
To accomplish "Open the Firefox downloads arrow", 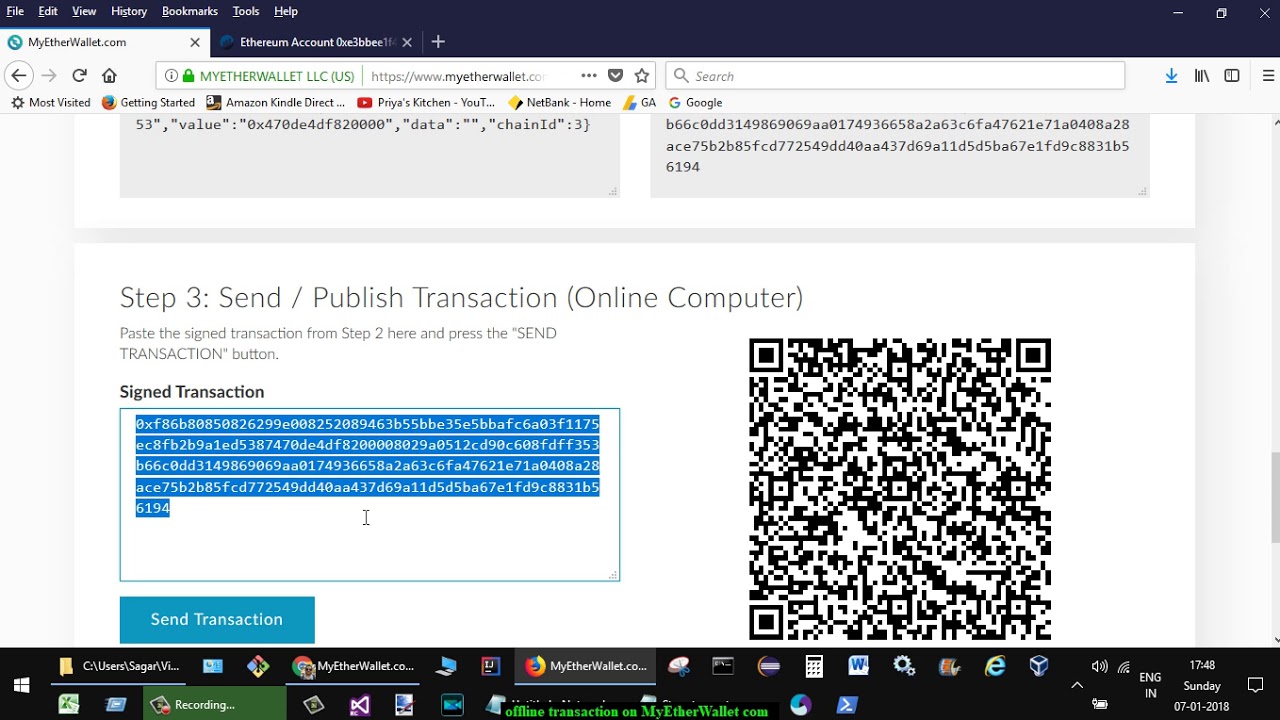I will 1171,76.
